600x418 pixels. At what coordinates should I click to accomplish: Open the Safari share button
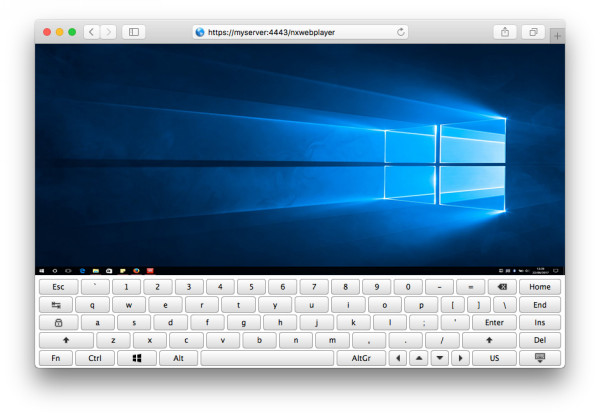click(x=505, y=32)
